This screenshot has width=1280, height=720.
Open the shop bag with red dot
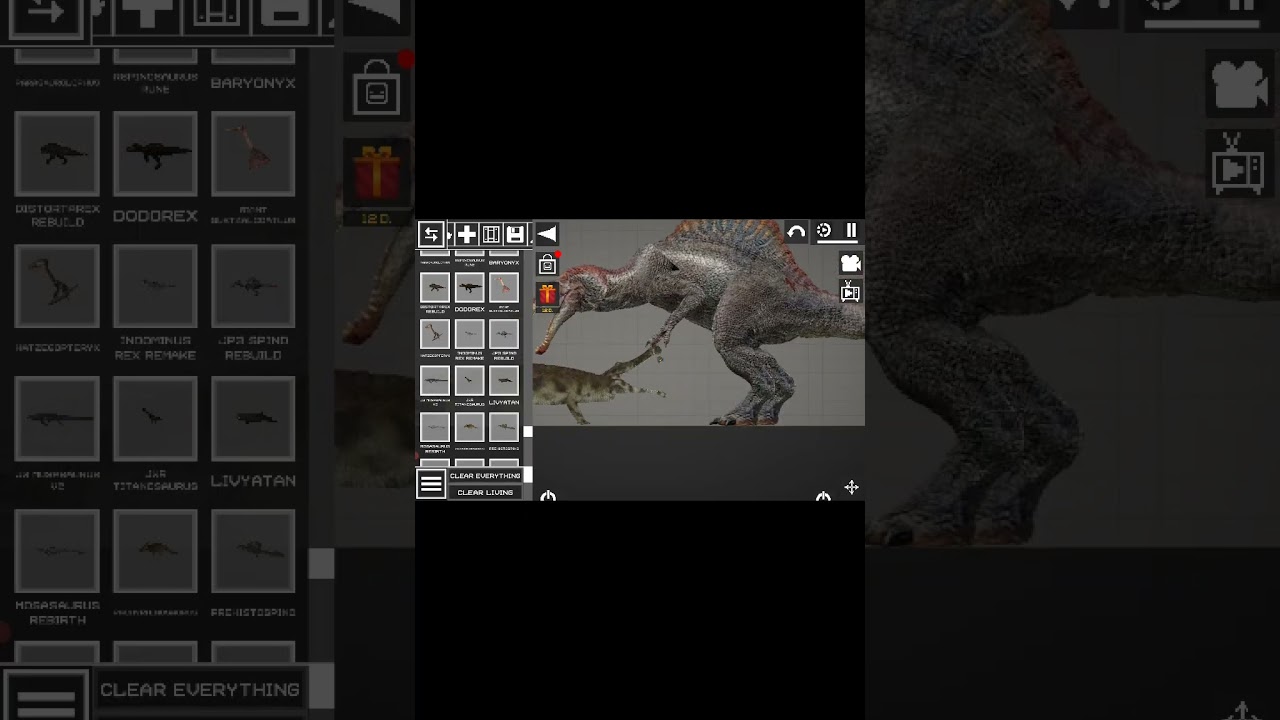[547, 264]
